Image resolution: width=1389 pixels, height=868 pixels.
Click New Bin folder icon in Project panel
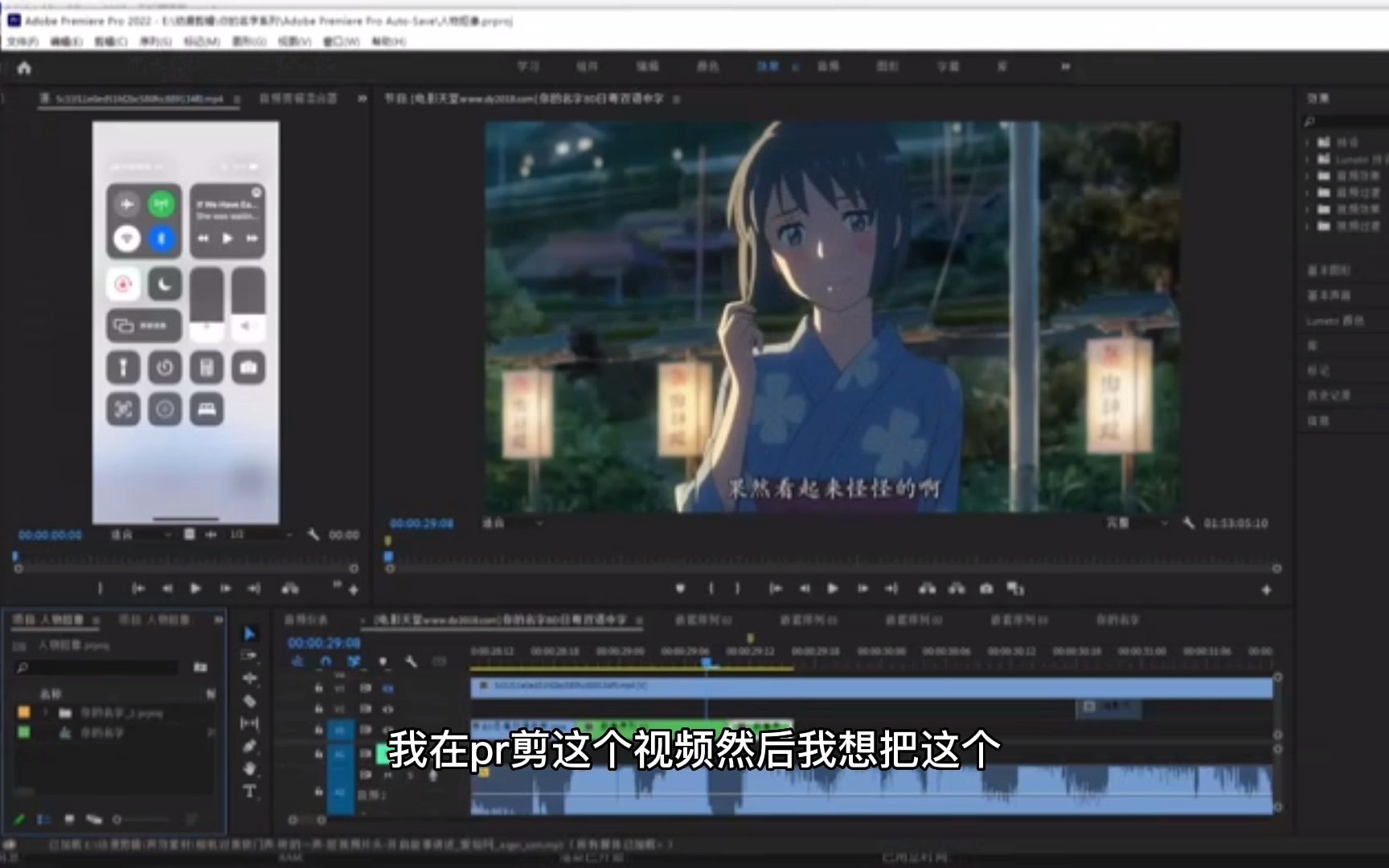pos(200,667)
